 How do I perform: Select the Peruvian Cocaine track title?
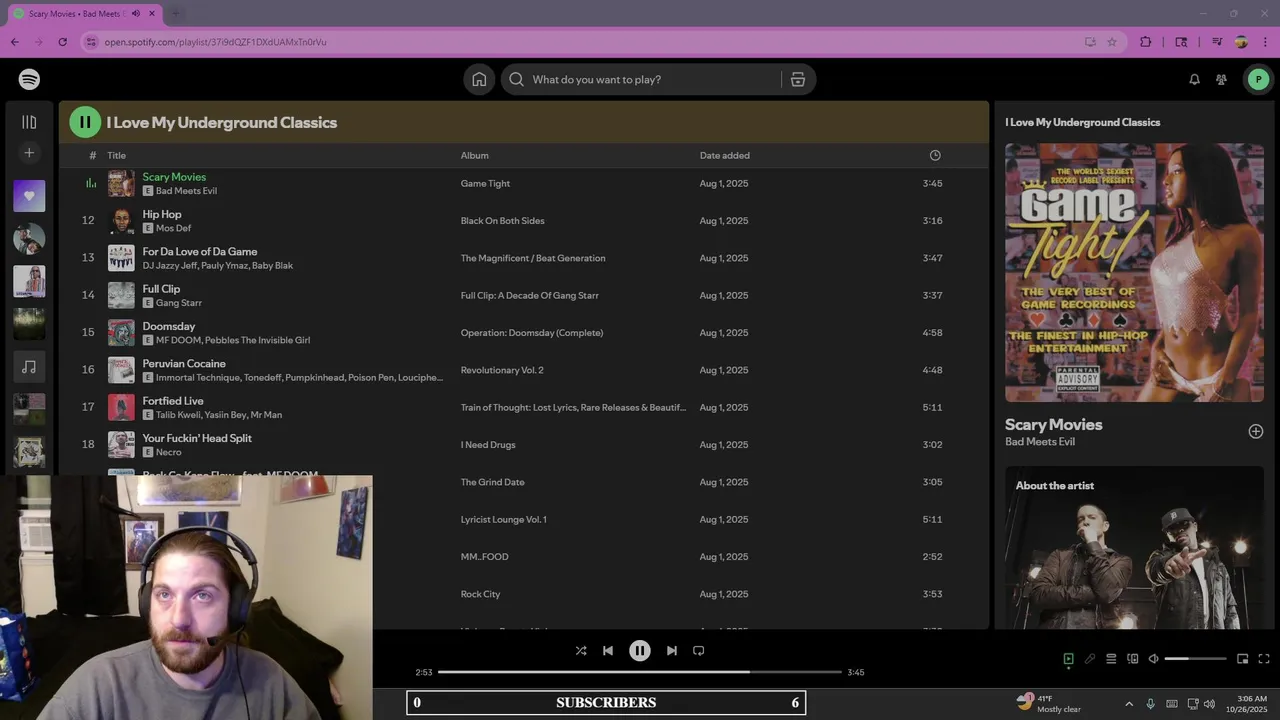pos(184,364)
